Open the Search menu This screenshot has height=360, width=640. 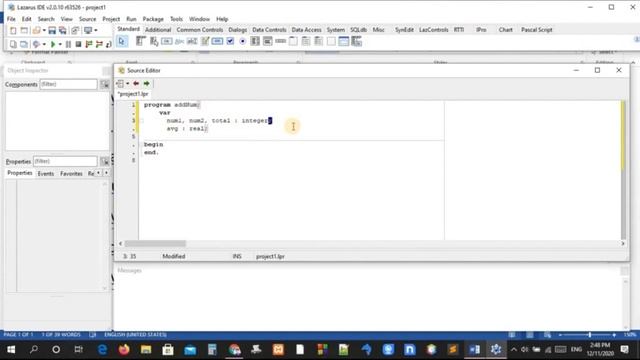click(46, 19)
